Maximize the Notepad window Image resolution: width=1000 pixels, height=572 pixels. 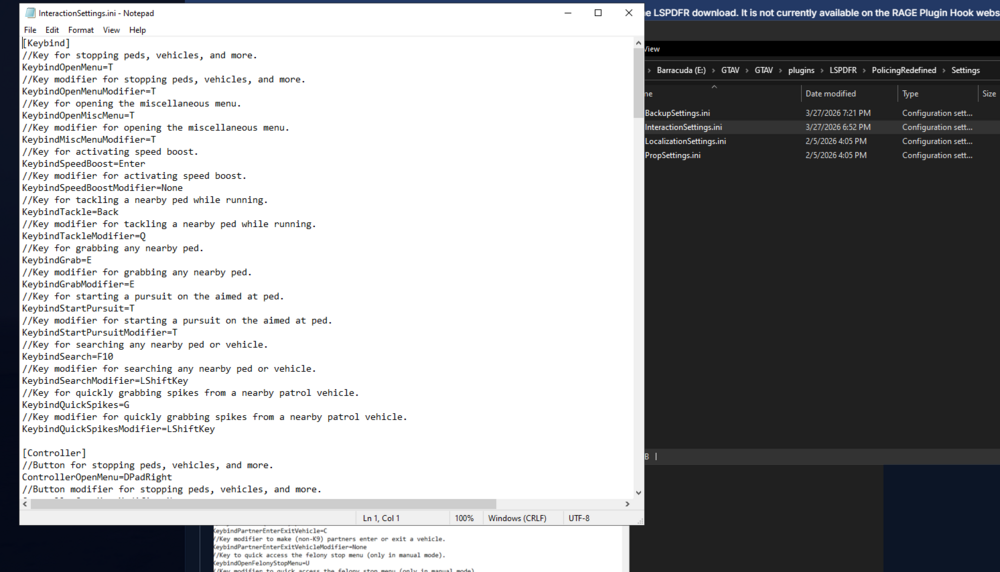click(x=598, y=13)
